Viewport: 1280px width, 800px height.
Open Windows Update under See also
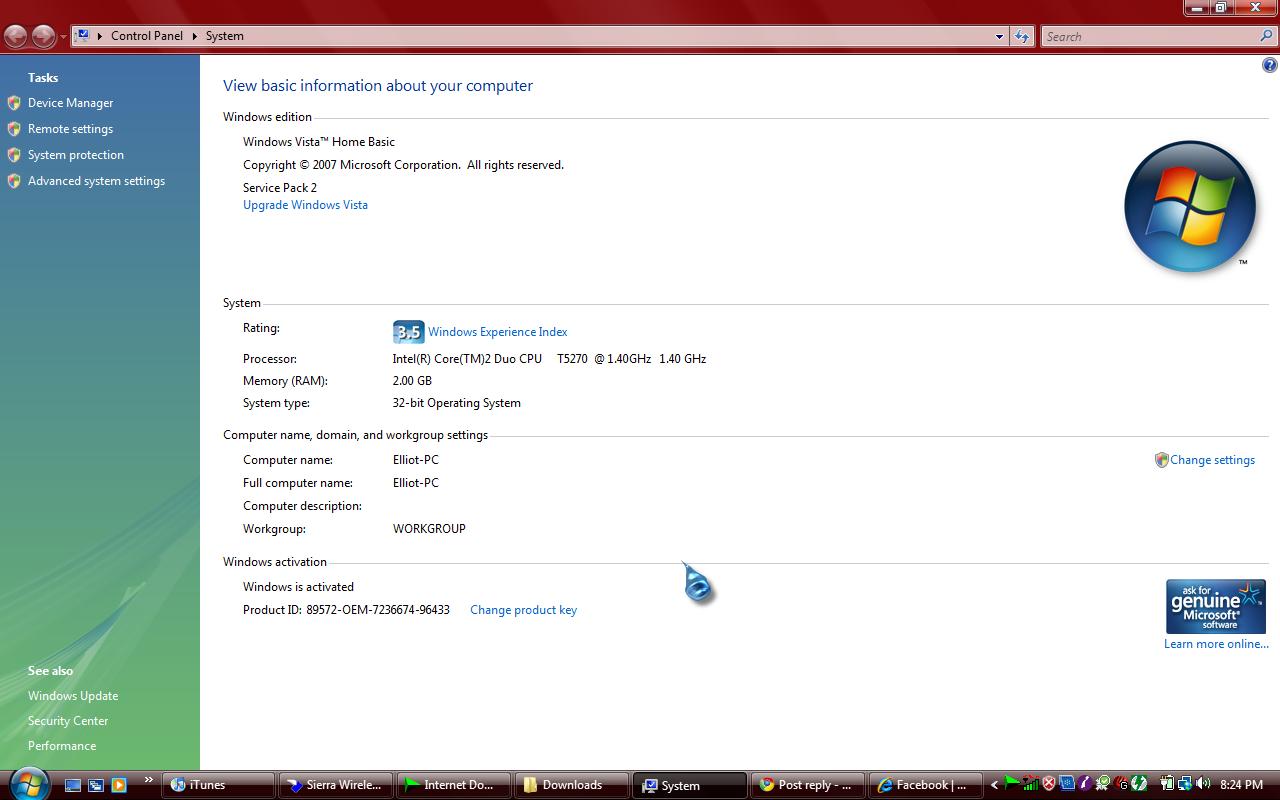(x=73, y=696)
